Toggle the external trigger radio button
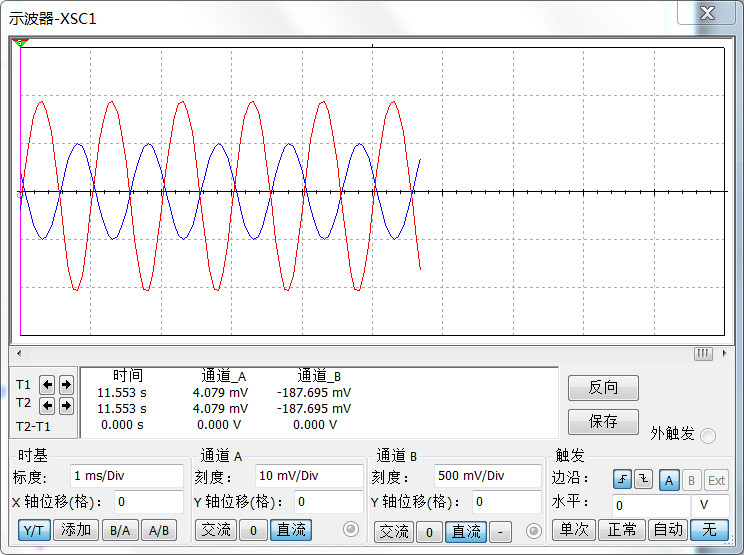The image size is (744, 555). pos(708,435)
